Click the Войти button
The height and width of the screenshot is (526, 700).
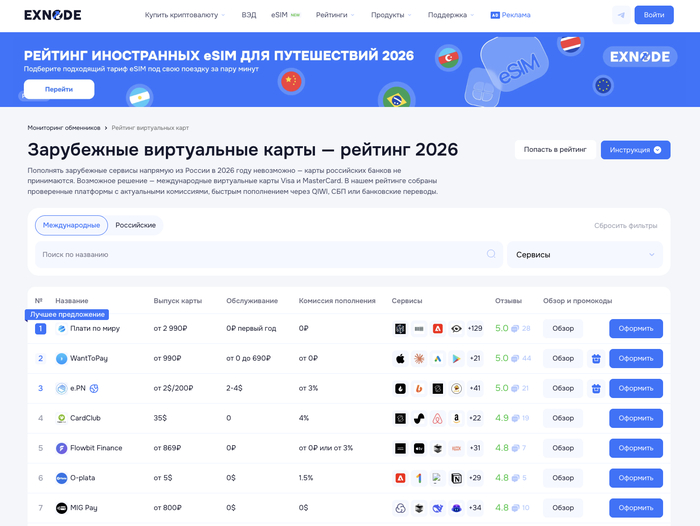654,15
